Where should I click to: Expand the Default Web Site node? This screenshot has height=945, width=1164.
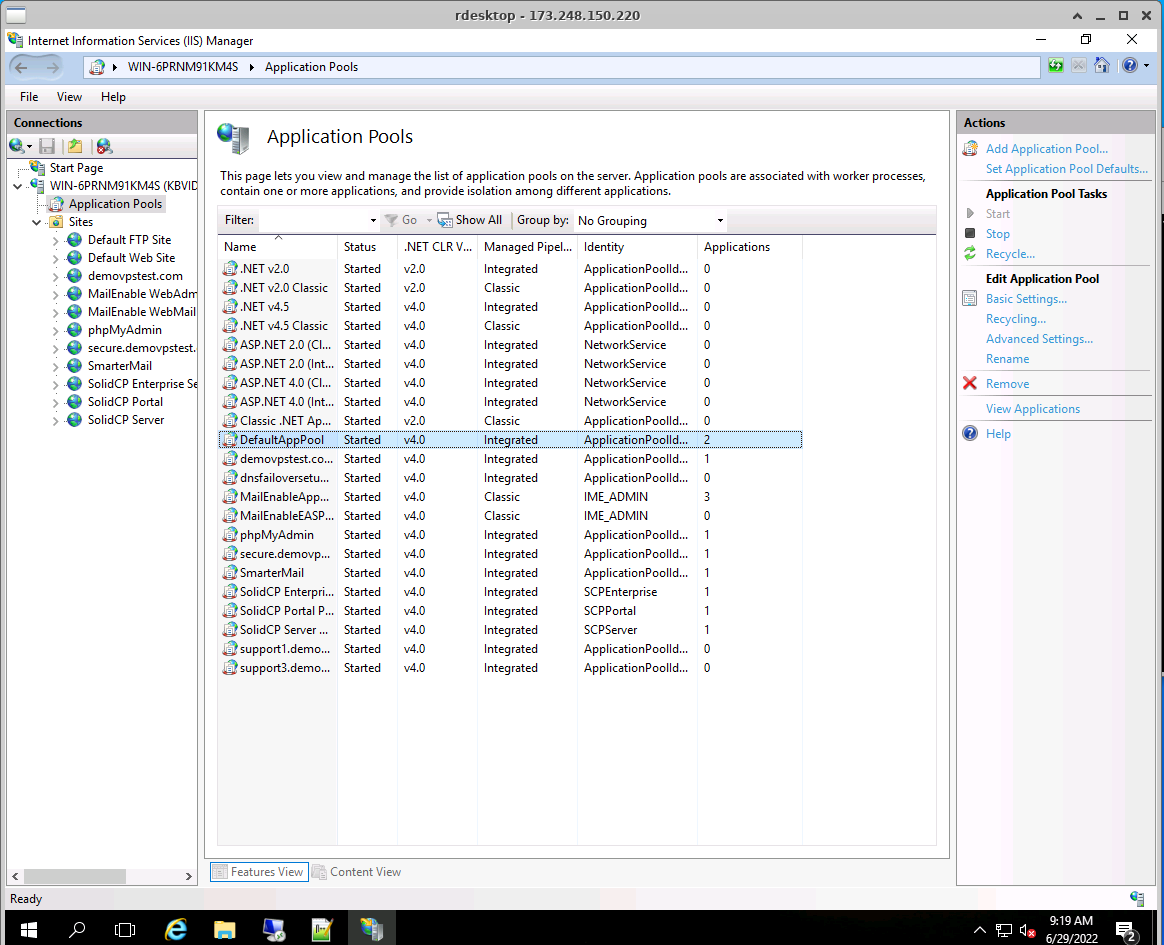(56, 258)
